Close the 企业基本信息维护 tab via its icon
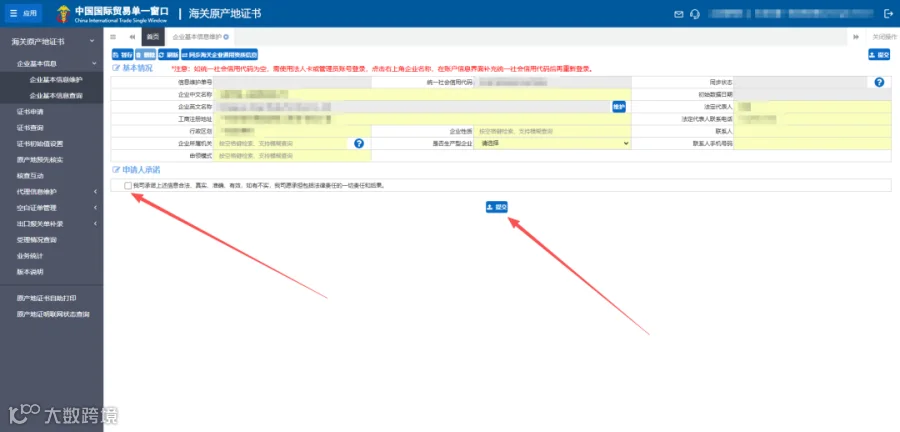Viewport: 900px width, 432px height. (x=226, y=37)
